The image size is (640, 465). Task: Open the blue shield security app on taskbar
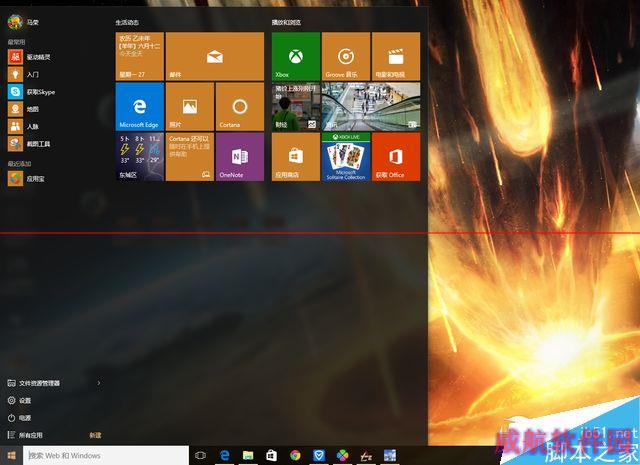(x=319, y=455)
